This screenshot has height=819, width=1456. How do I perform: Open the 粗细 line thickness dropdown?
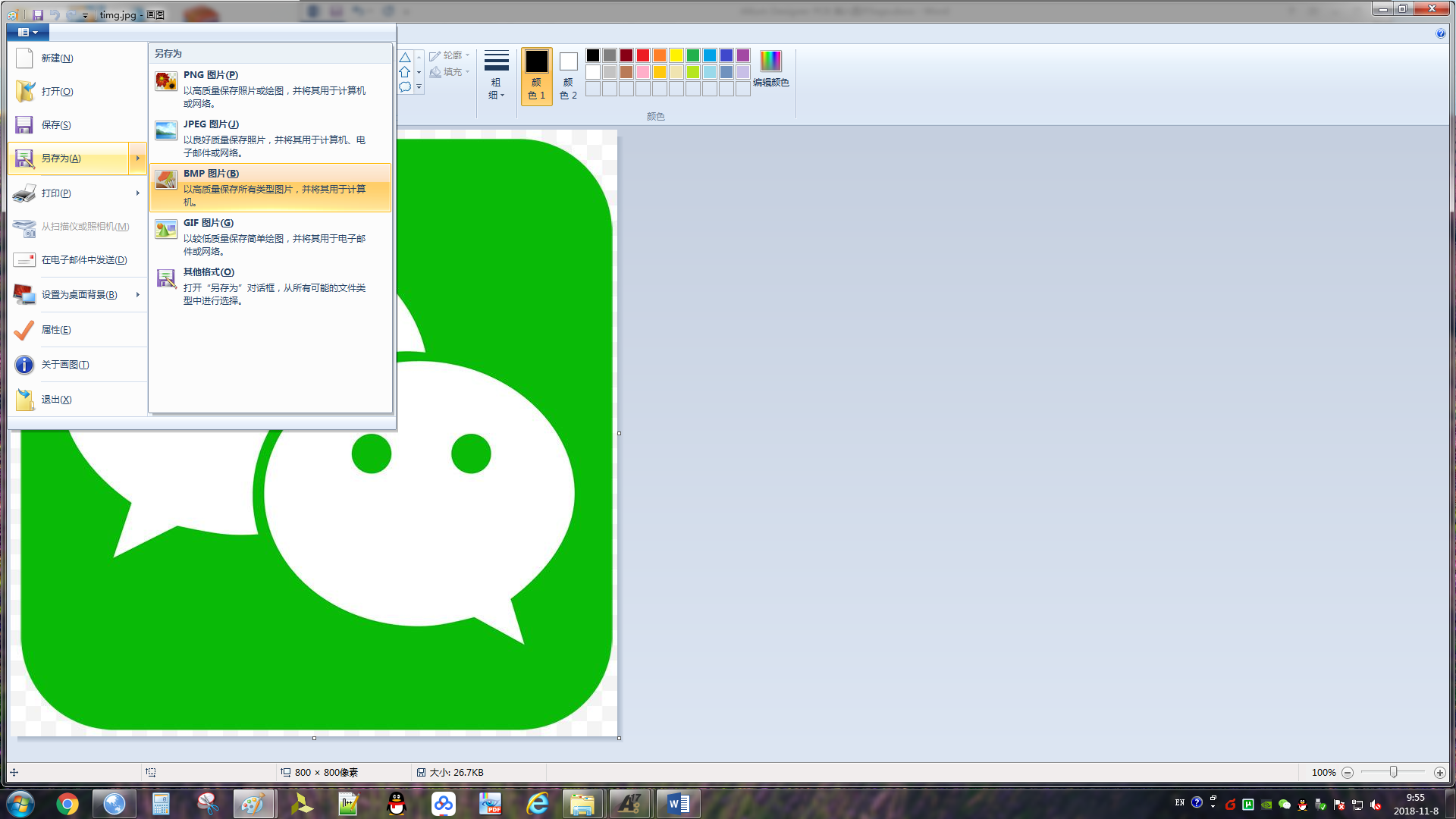tap(496, 76)
